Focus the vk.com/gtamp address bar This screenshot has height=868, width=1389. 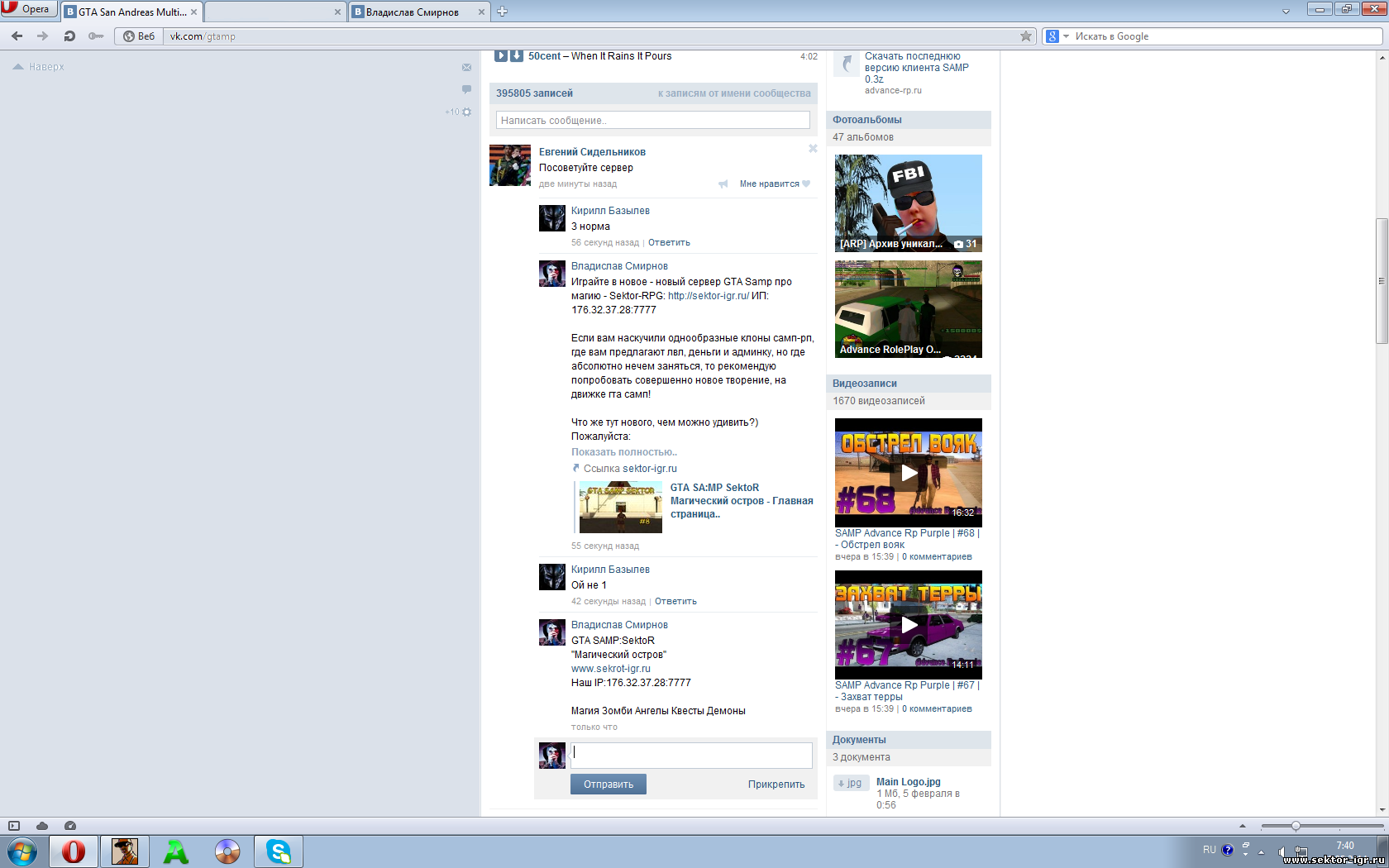tap(591, 36)
